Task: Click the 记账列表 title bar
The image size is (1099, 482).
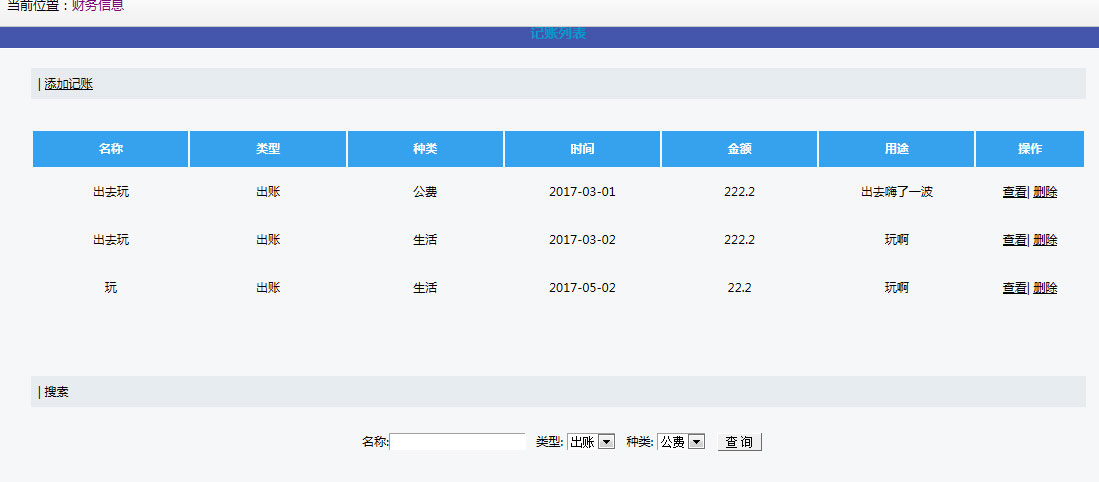Action: (558, 35)
